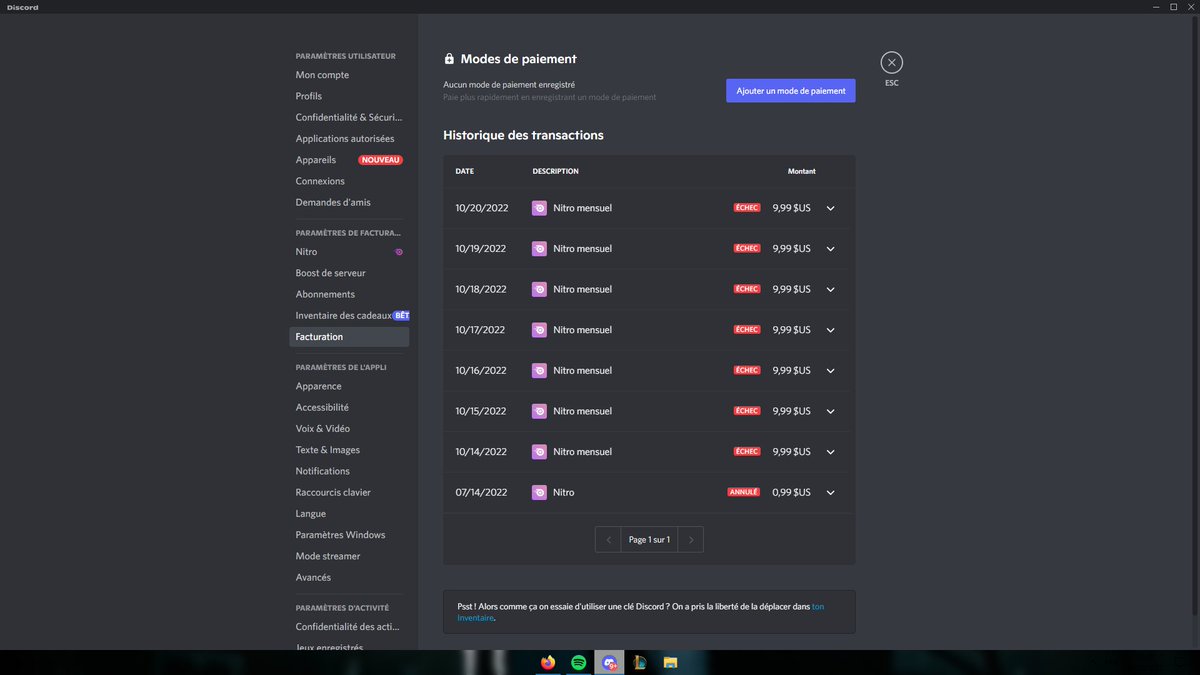The width and height of the screenshot is (1200, 675).
Task: Expand the 10/18/2022 transaction details
Action: [x=830, y=289]
